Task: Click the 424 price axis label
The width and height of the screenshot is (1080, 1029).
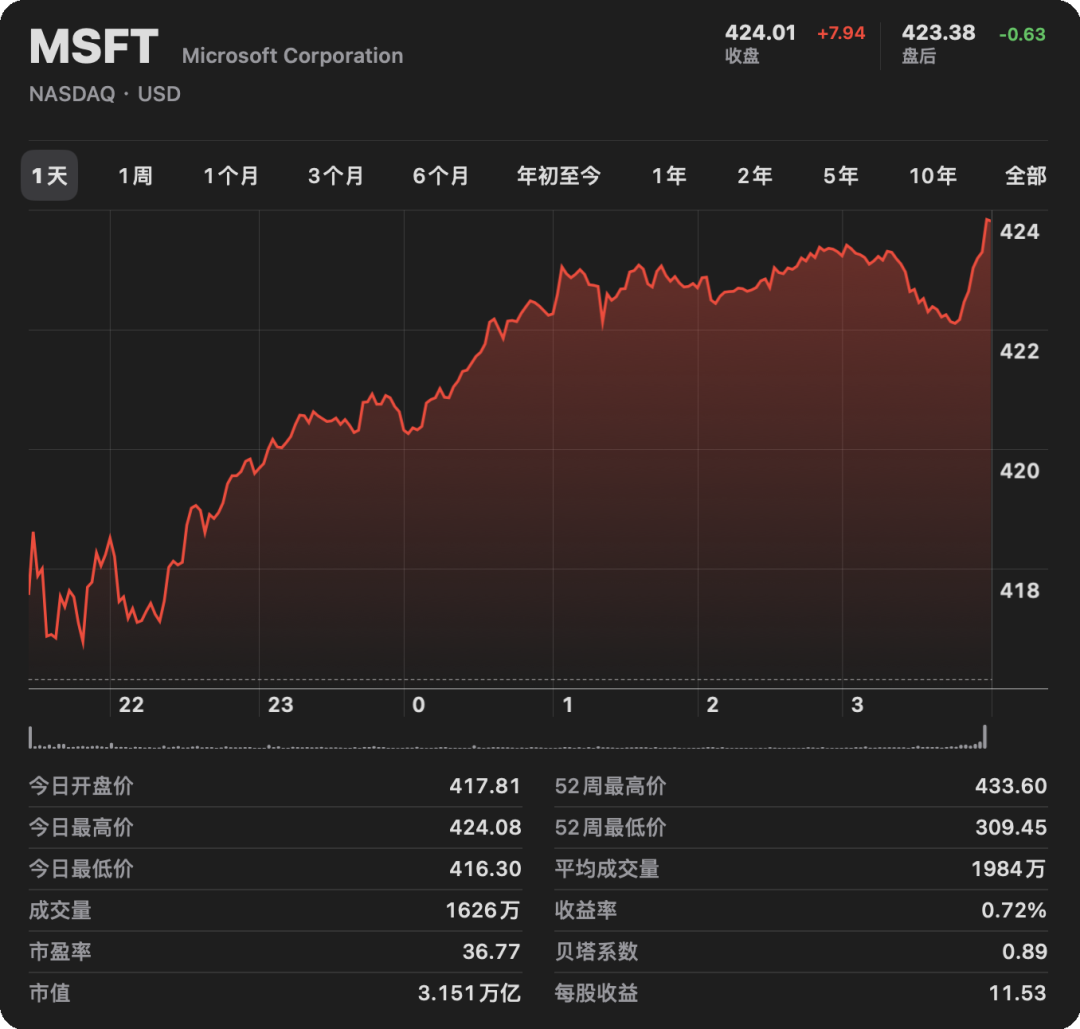Action: pyautogui.click(x=1019, y=231)
